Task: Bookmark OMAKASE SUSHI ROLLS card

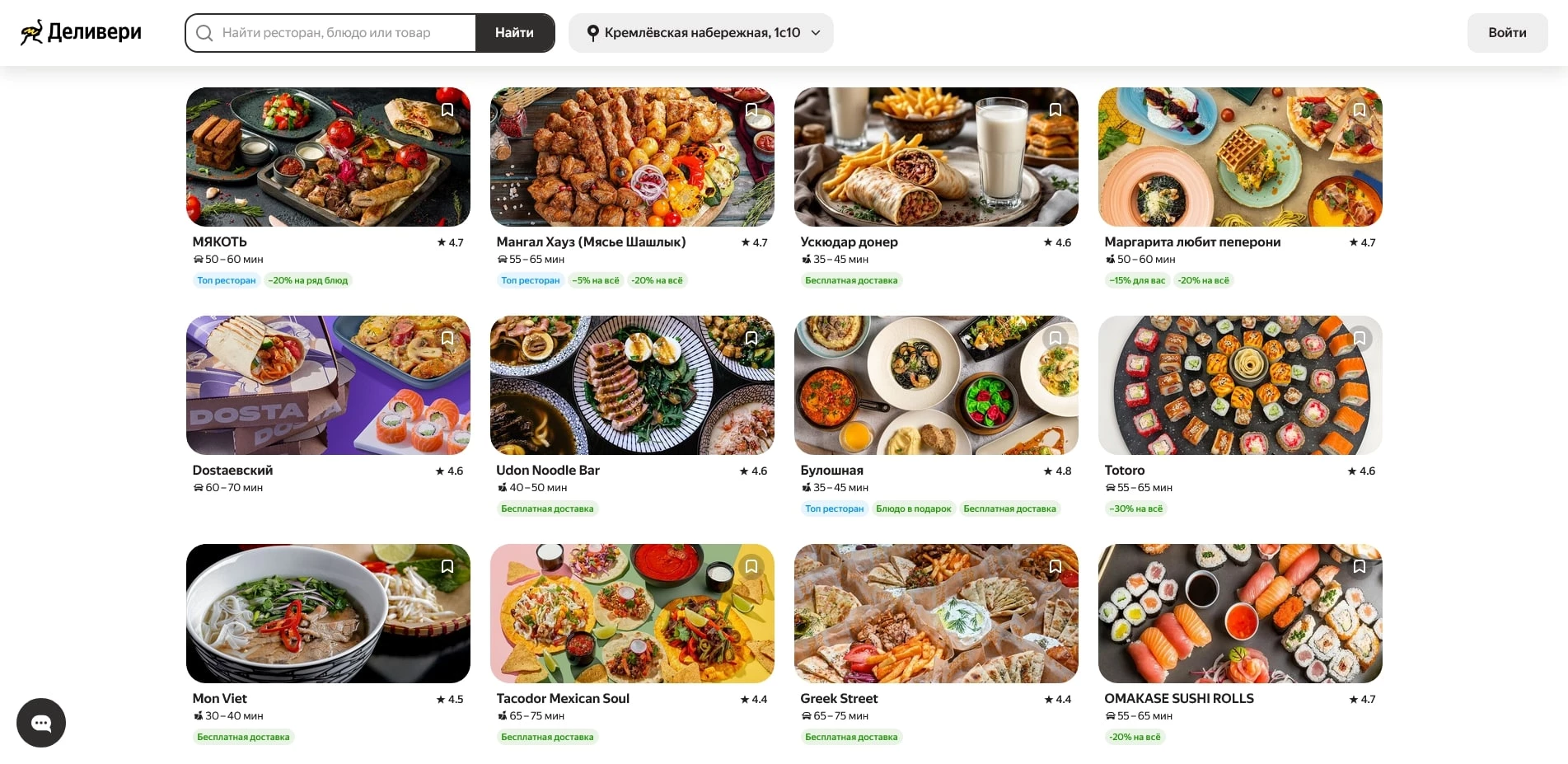Action: point(1360,567)
